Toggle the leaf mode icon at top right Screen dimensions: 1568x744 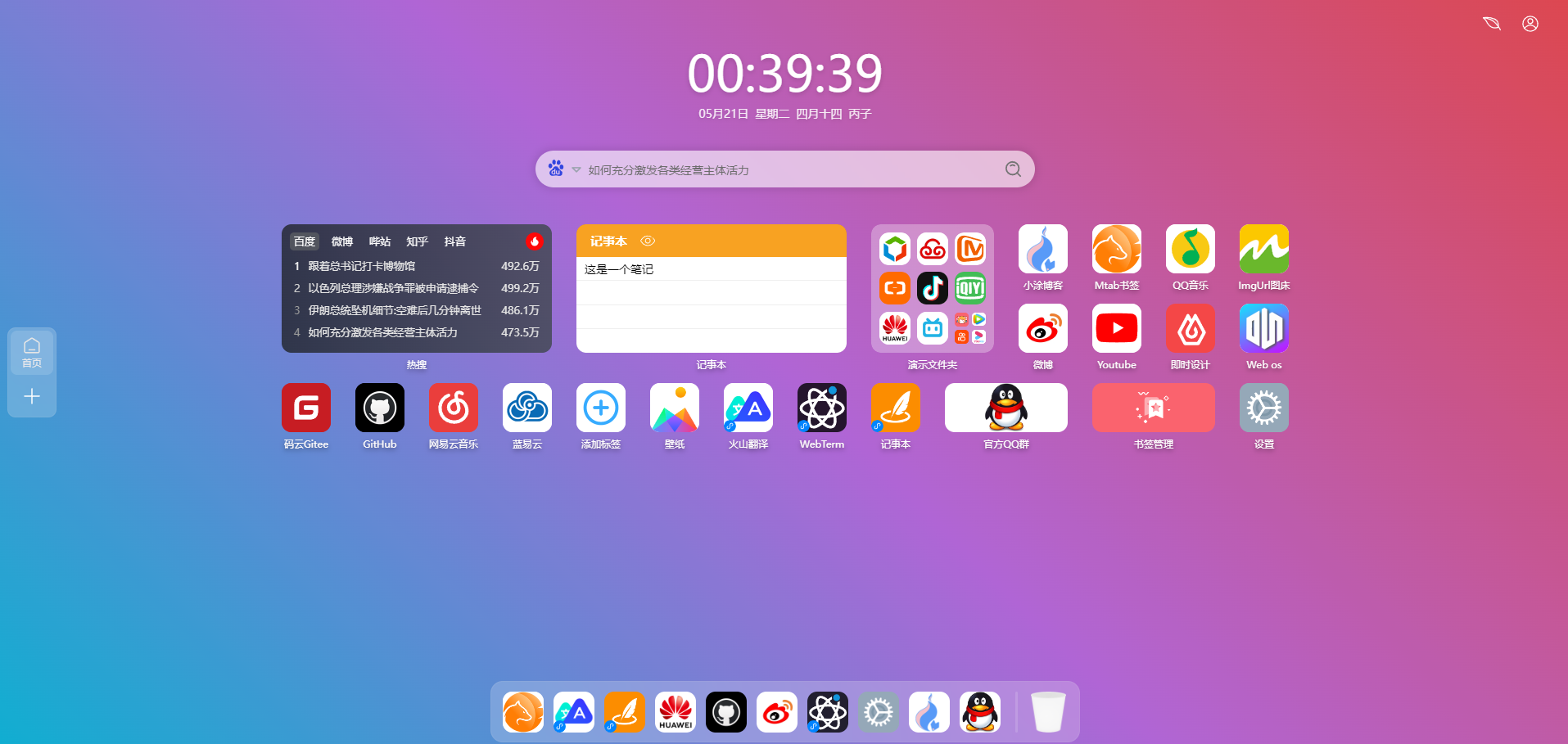[x=1491, y=24]
